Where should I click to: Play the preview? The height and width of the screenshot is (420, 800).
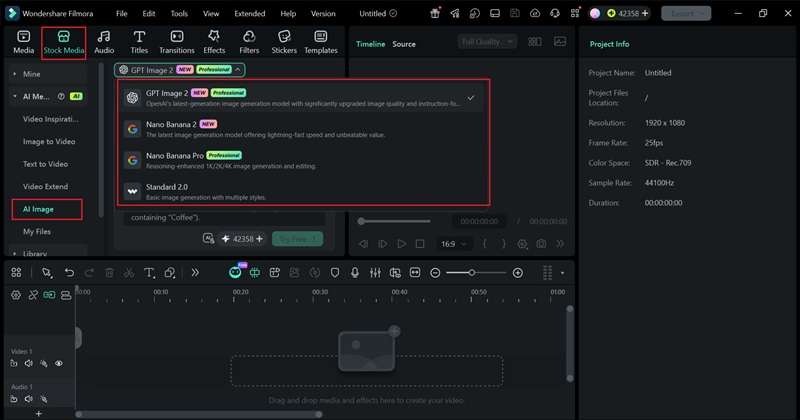pos(402,244)
